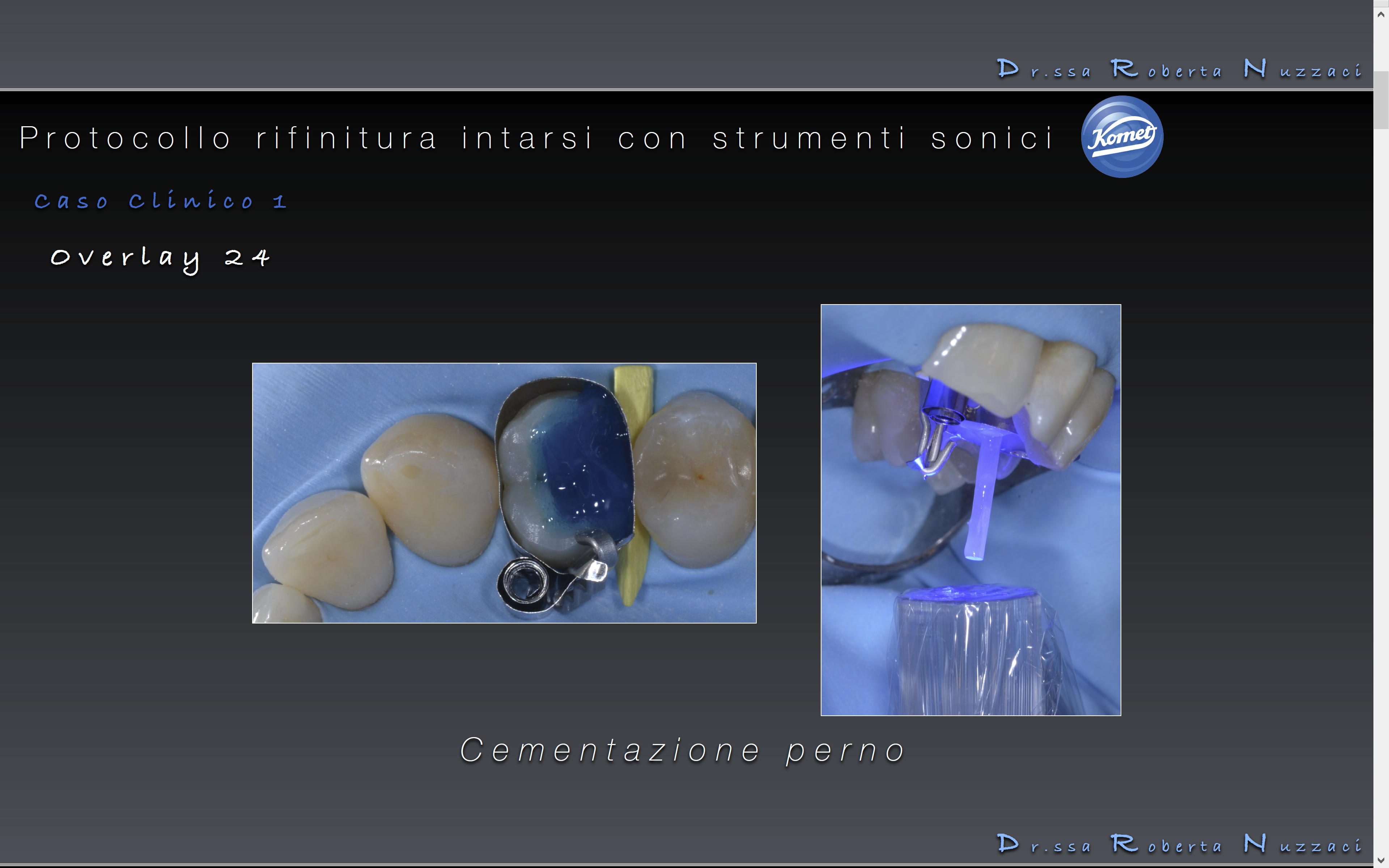Click the bottom 'Dr.ssa Roberta Nuzzaci' text
Screen dimensions: 1389x868
1180,844
